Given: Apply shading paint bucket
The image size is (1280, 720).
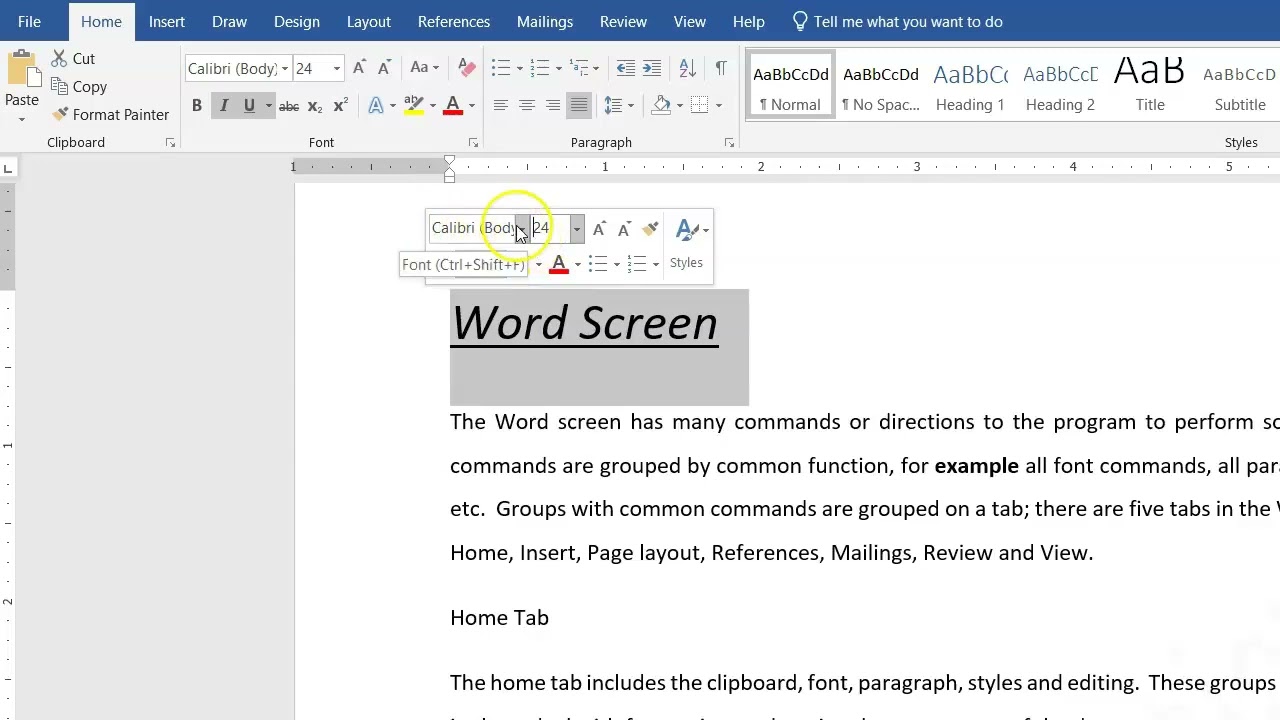Looking at the screenshot, I should (661, 105).
